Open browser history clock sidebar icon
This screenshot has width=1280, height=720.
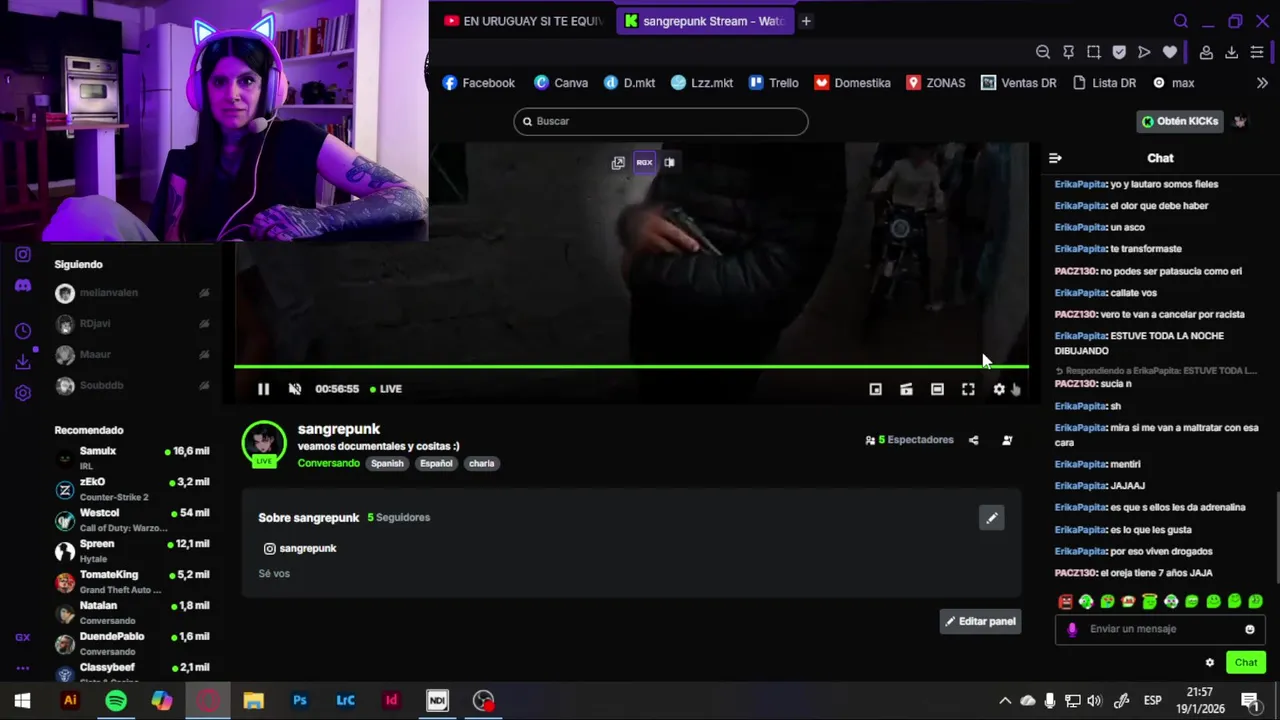tap(23, 331)
